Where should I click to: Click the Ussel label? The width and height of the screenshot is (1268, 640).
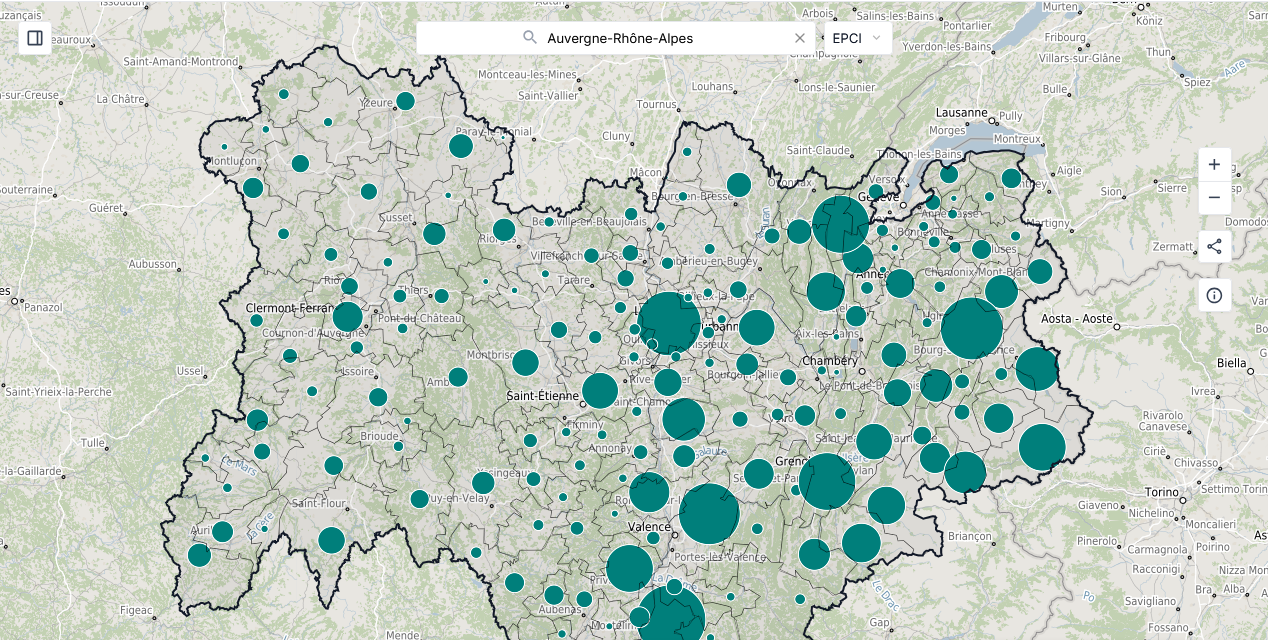coord(189,371)
